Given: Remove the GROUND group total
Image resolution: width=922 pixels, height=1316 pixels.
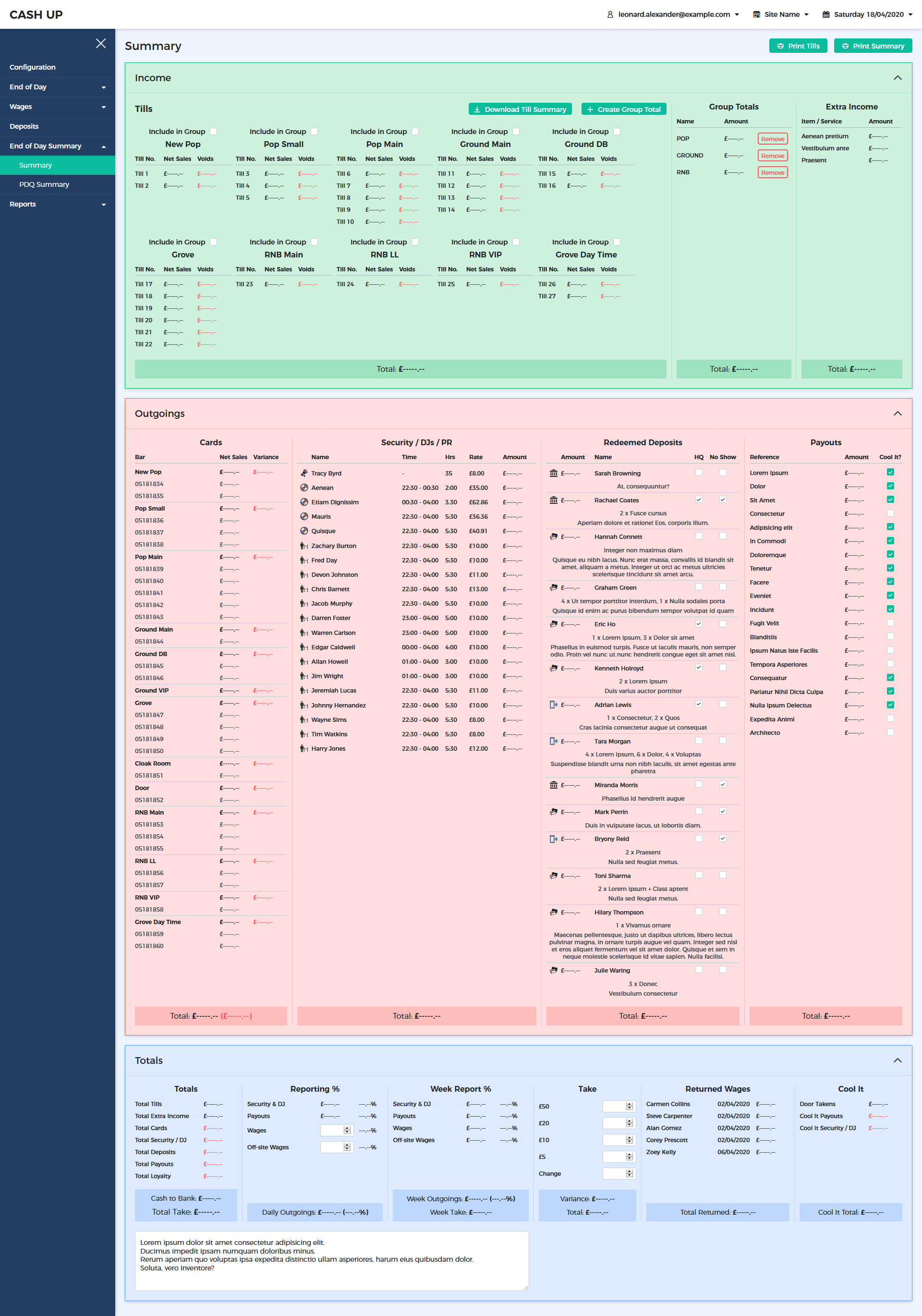Looking at the screenshot, I should click(x=773, y=155).
